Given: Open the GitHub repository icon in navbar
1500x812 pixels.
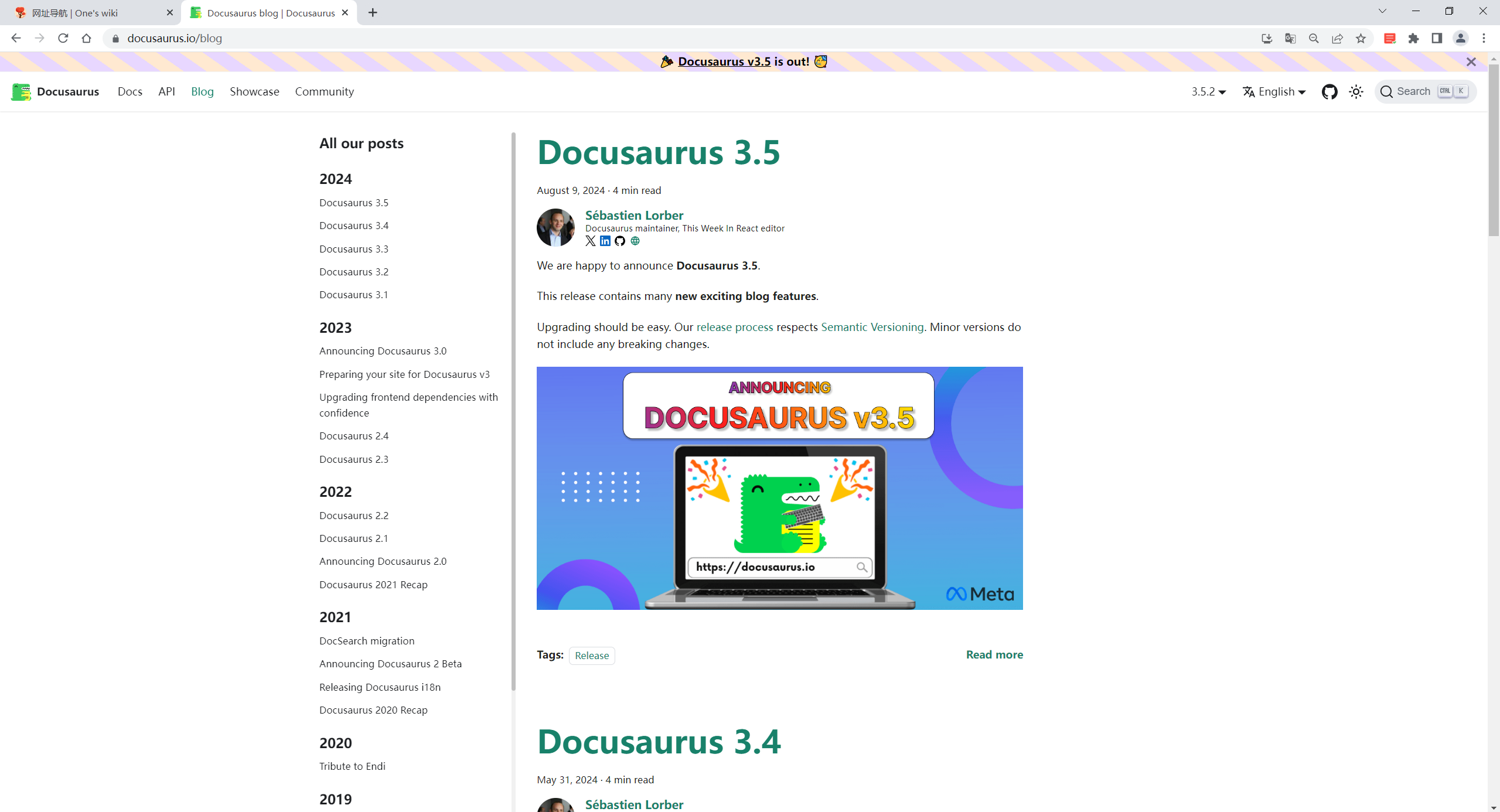Looking at the screenshot, I should [1329, 91].
